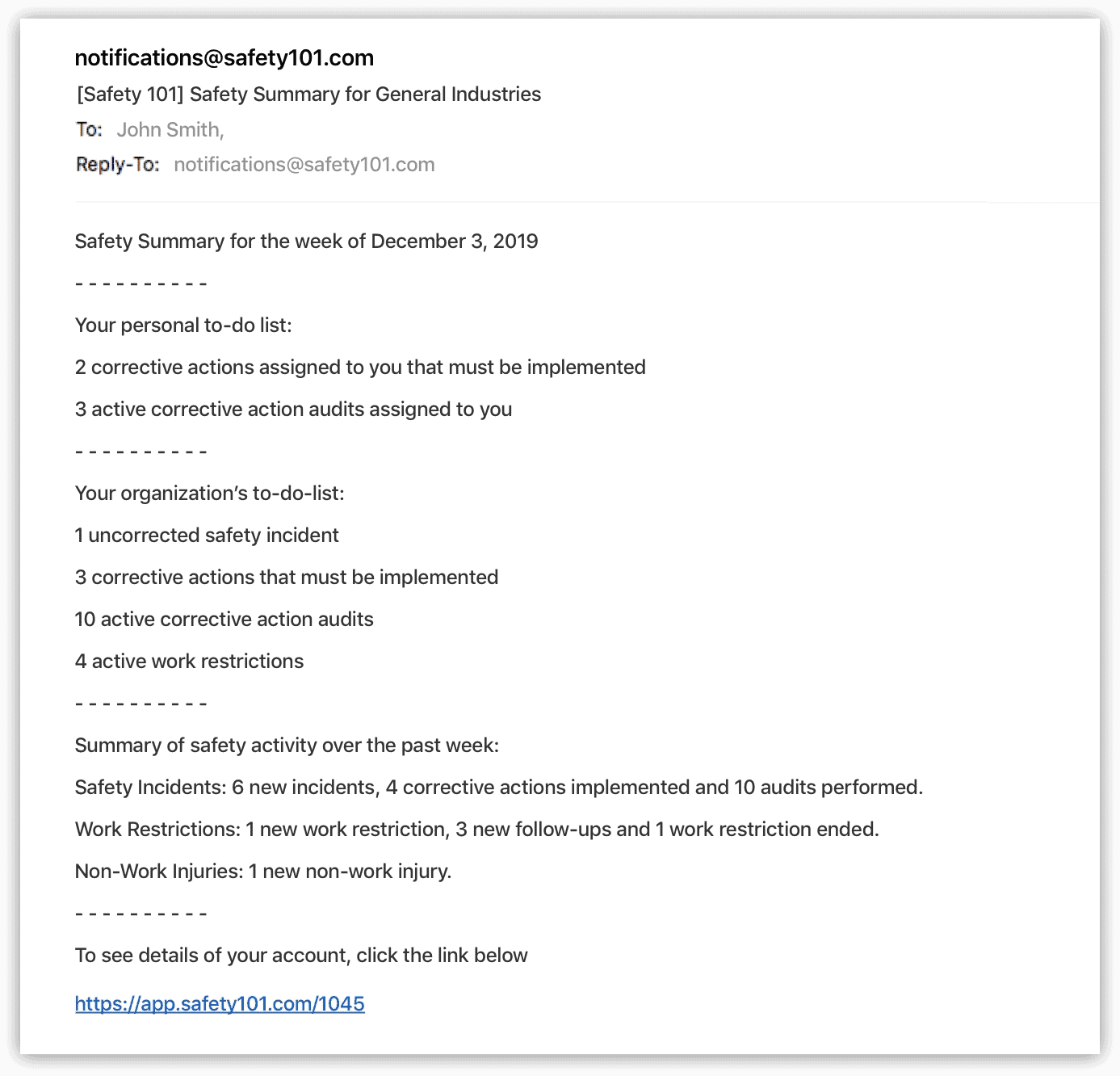Click the "Your personal to-do list:" line
This screenshot has height=1076, width=1120.
click(x=183, y=326)
